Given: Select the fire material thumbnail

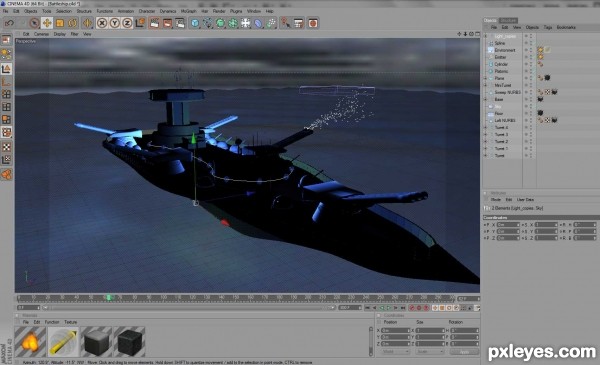Looking at the screenshot, I should tap(30, 342).
